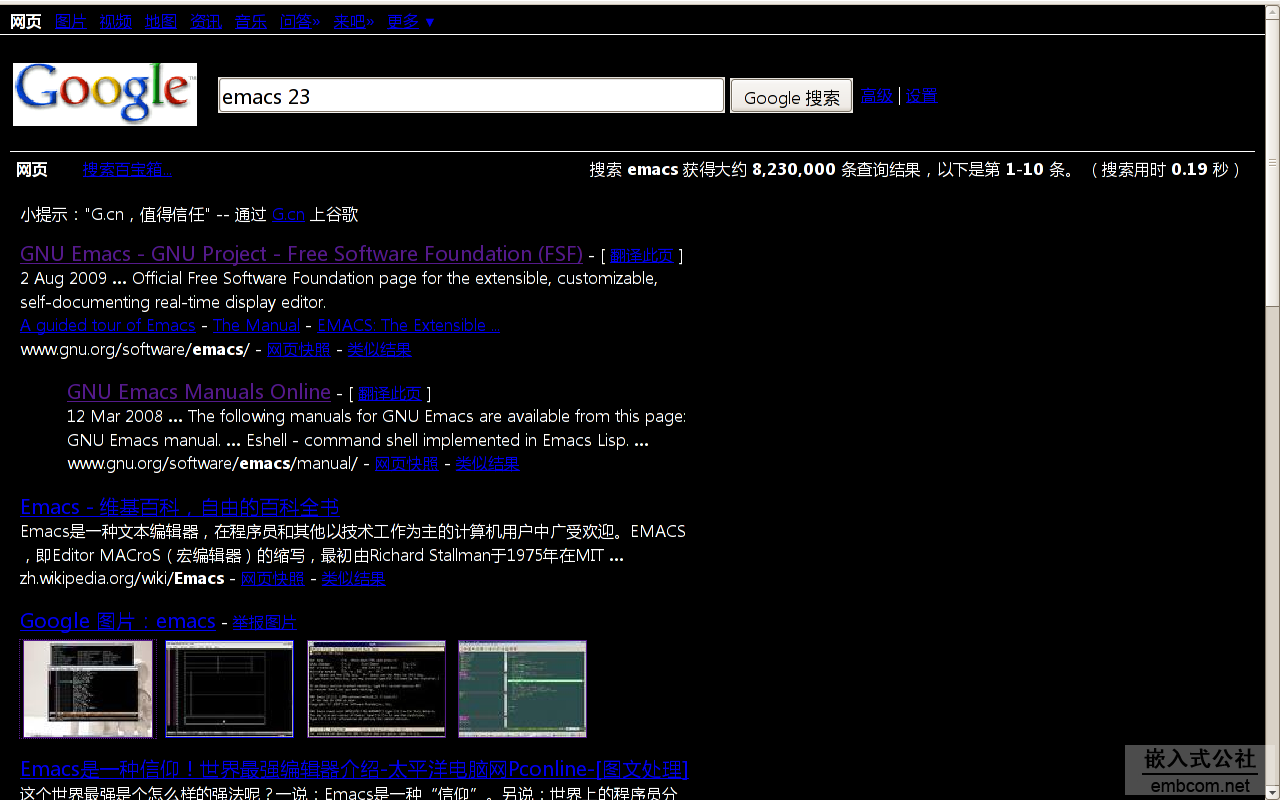Click the page's vertical scrollbar

[x=1272, y=400]
